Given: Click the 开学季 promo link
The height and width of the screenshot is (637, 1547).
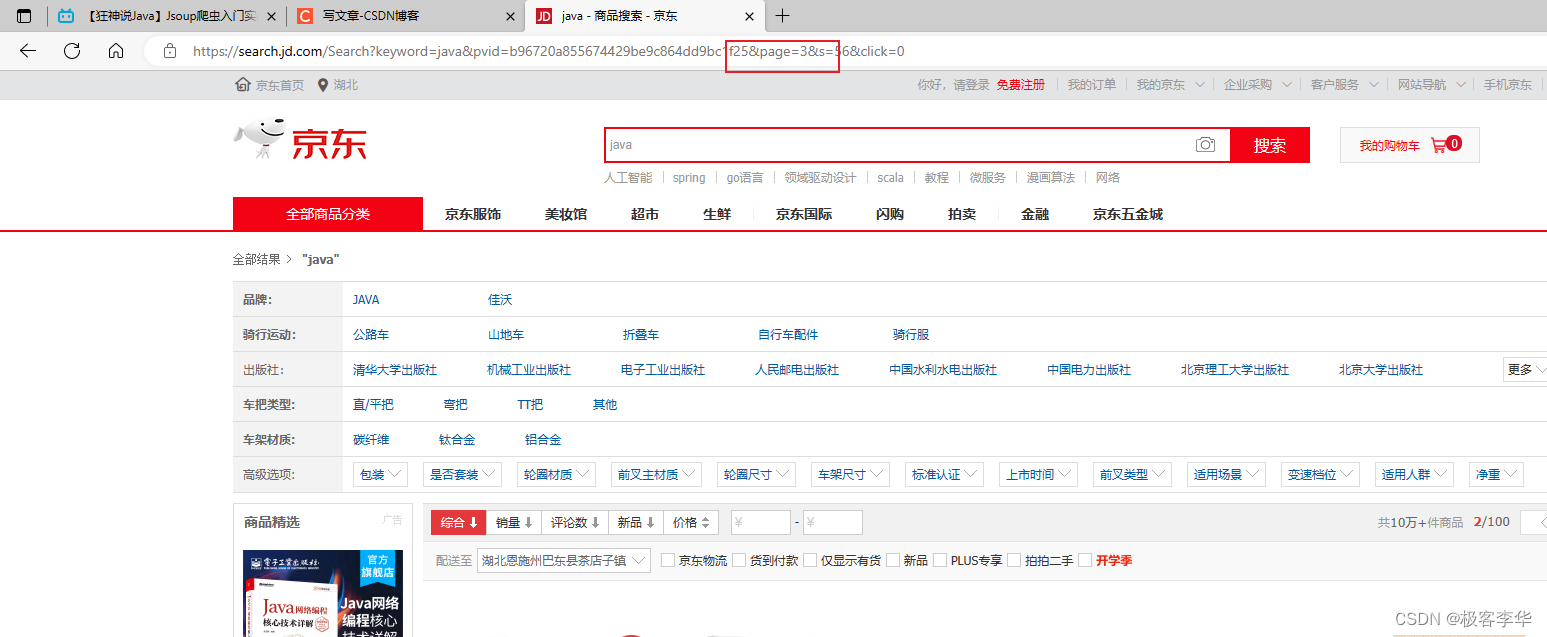Looking at the screenshot, I should pos(1114,560).
